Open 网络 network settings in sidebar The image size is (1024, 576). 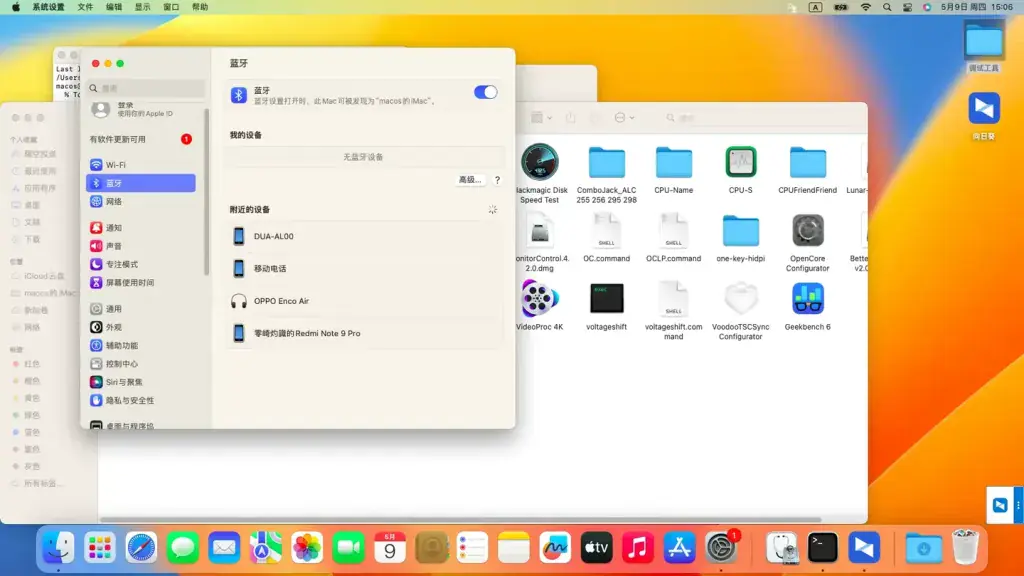click(x=141, y=201)
